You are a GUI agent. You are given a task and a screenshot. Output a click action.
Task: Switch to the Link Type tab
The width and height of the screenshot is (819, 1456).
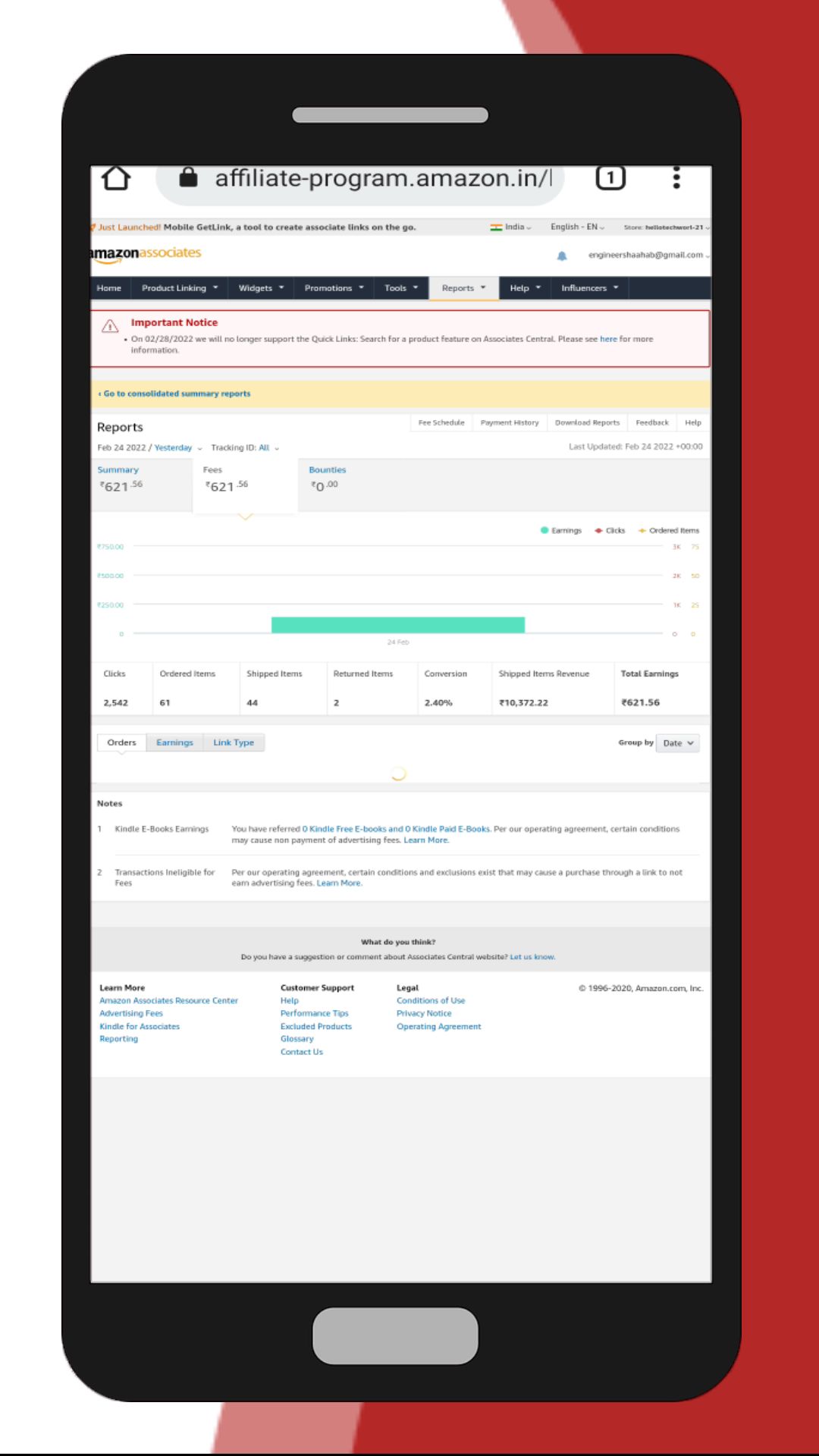pyautogui.click(x=234, y=742)
